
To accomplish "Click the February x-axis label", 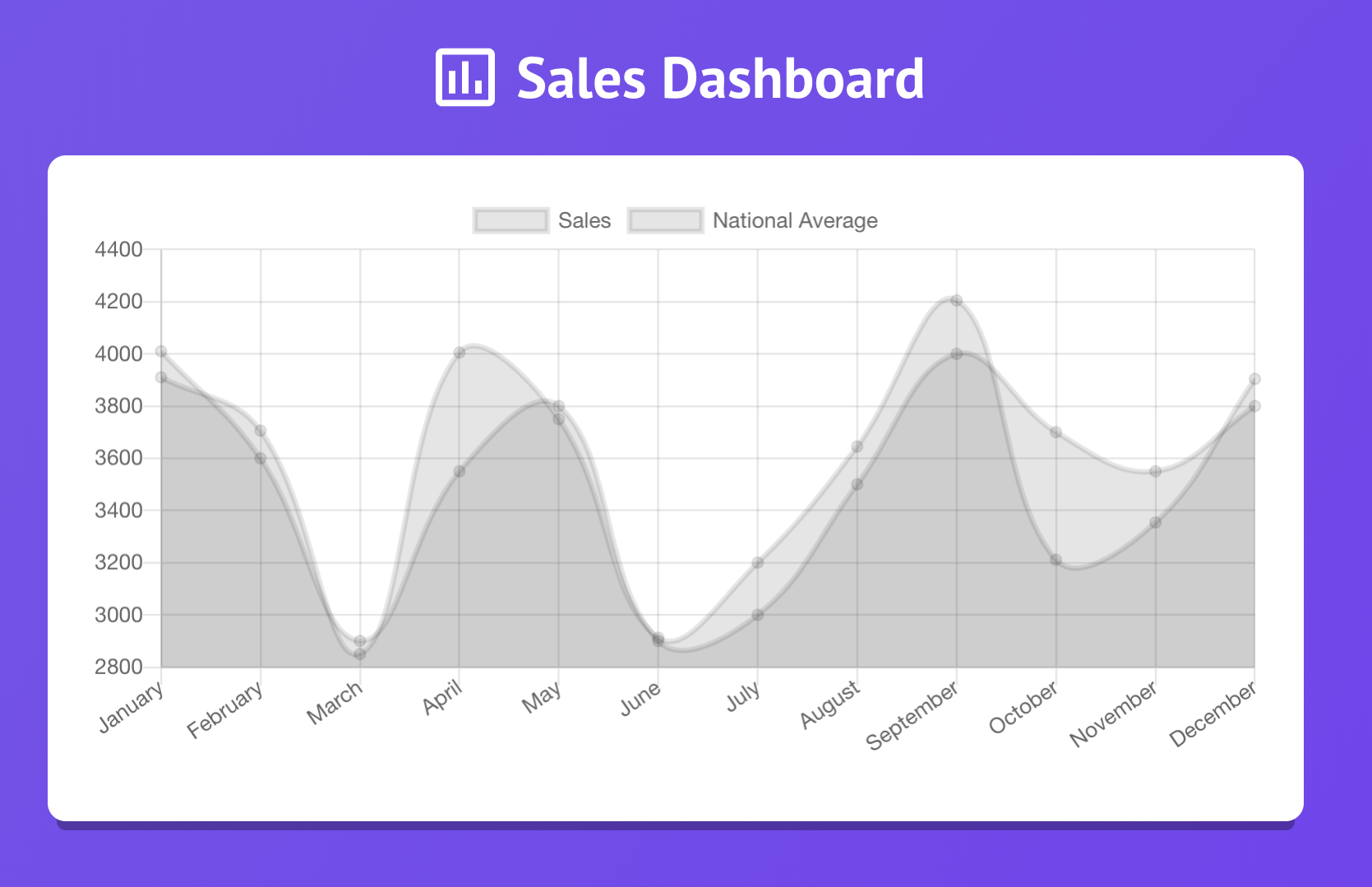I will (225, 710).
